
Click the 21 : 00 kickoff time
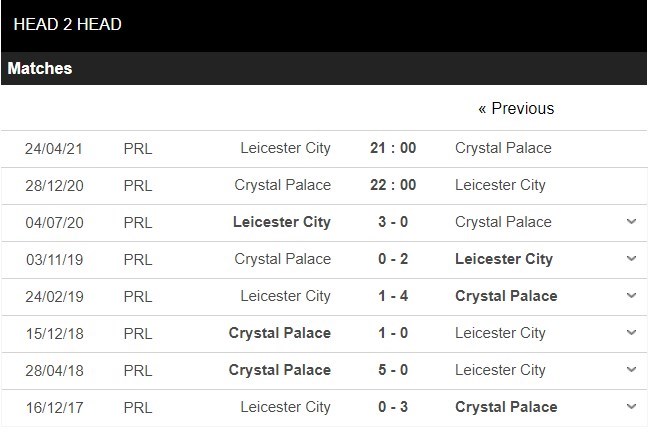click(393, 148)
